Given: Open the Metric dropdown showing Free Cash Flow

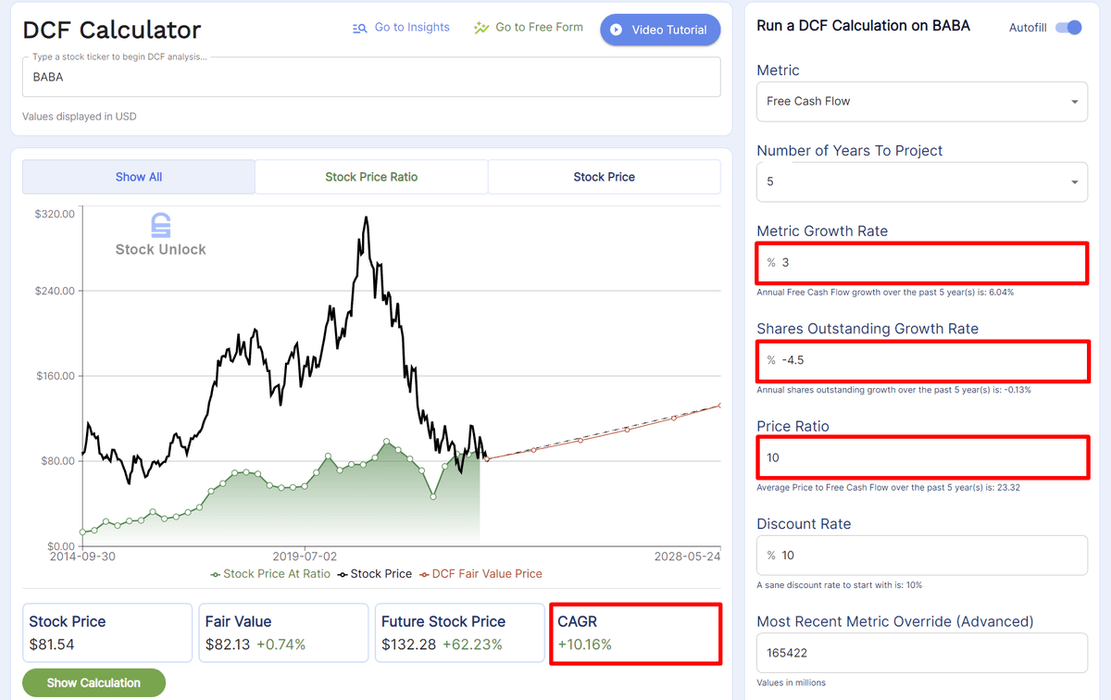Looking at the screenshot, I should coord(921,101).
